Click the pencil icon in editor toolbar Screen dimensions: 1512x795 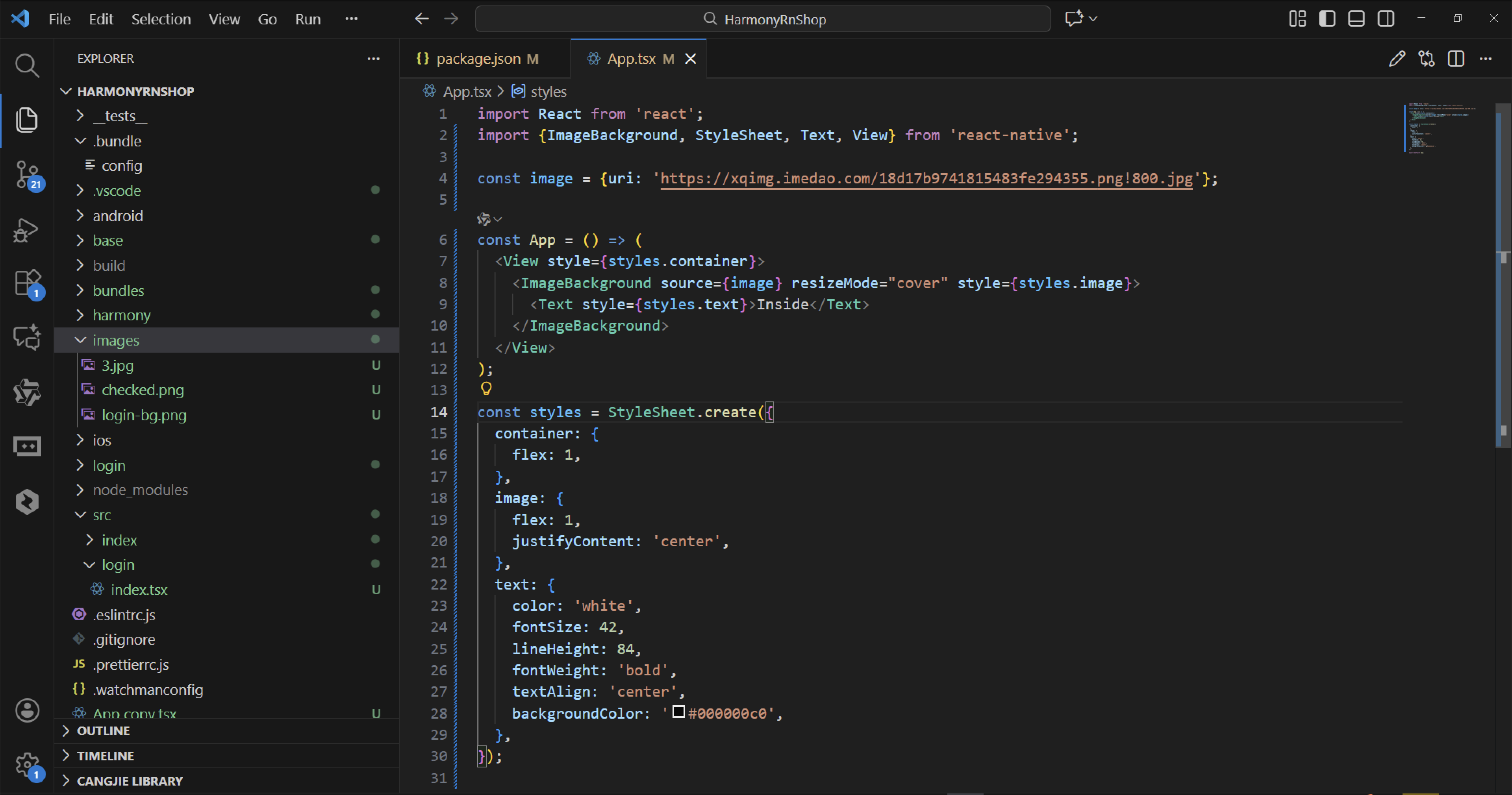(x=1397, y=59)
